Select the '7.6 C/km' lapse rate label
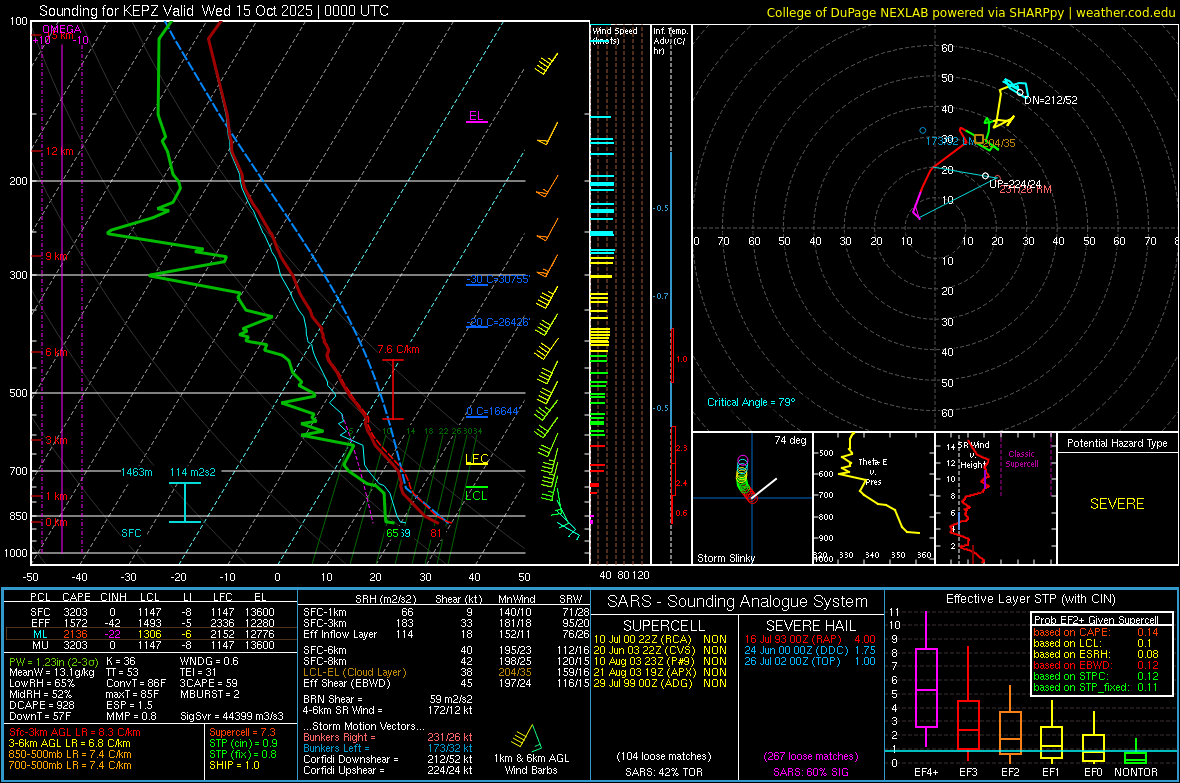Screen dimensions: 1180x783 pyautogui.click(x=398, y=349)
